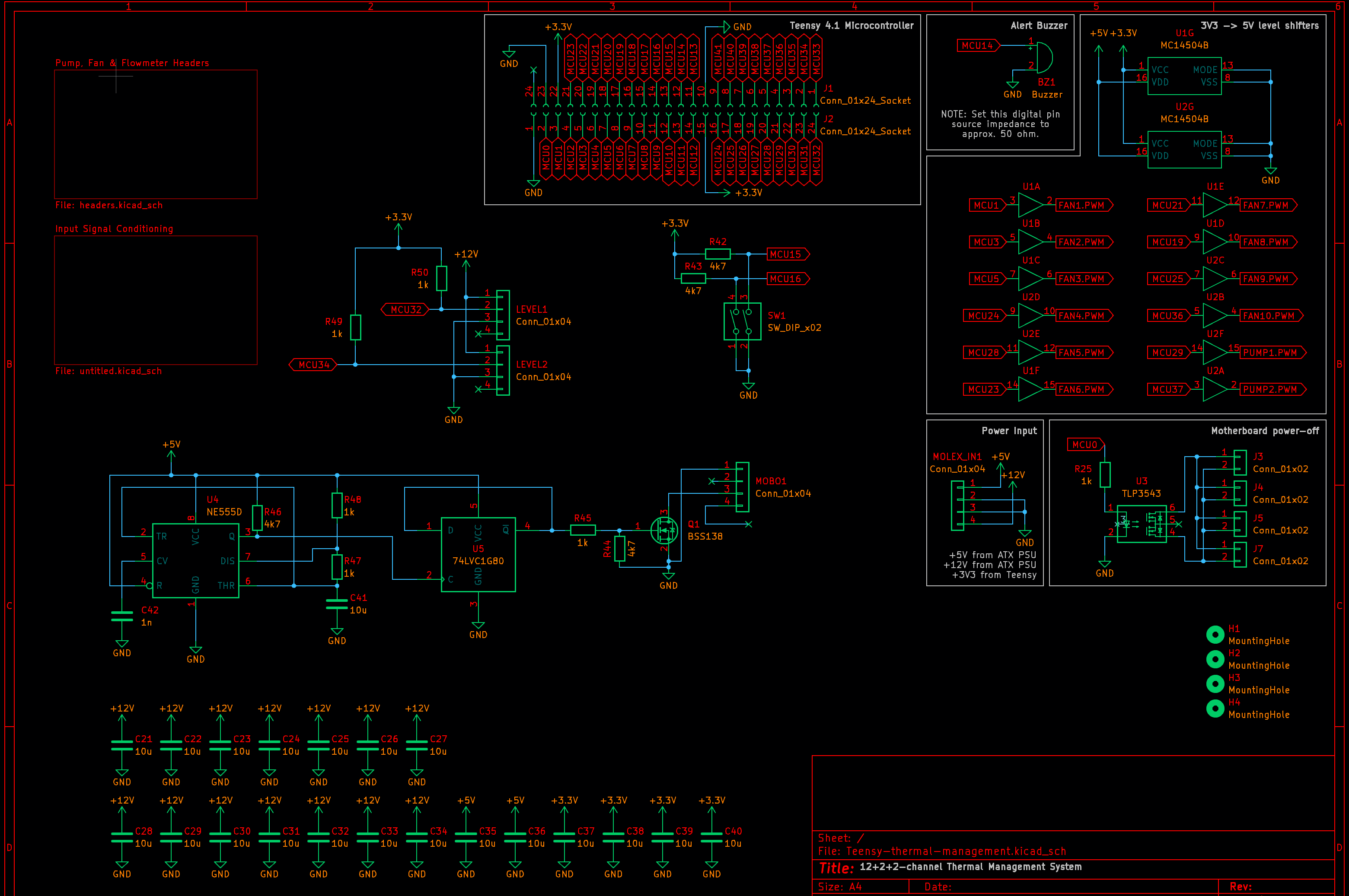Select the LEVEL2 connector symbol
The height and width of the screenshot is (896, 1349).
(x=503, y=370)
